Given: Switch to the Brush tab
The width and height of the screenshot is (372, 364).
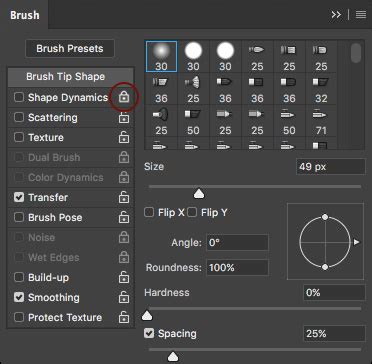Looking at the screenshot, I should (x=25, y=15).
